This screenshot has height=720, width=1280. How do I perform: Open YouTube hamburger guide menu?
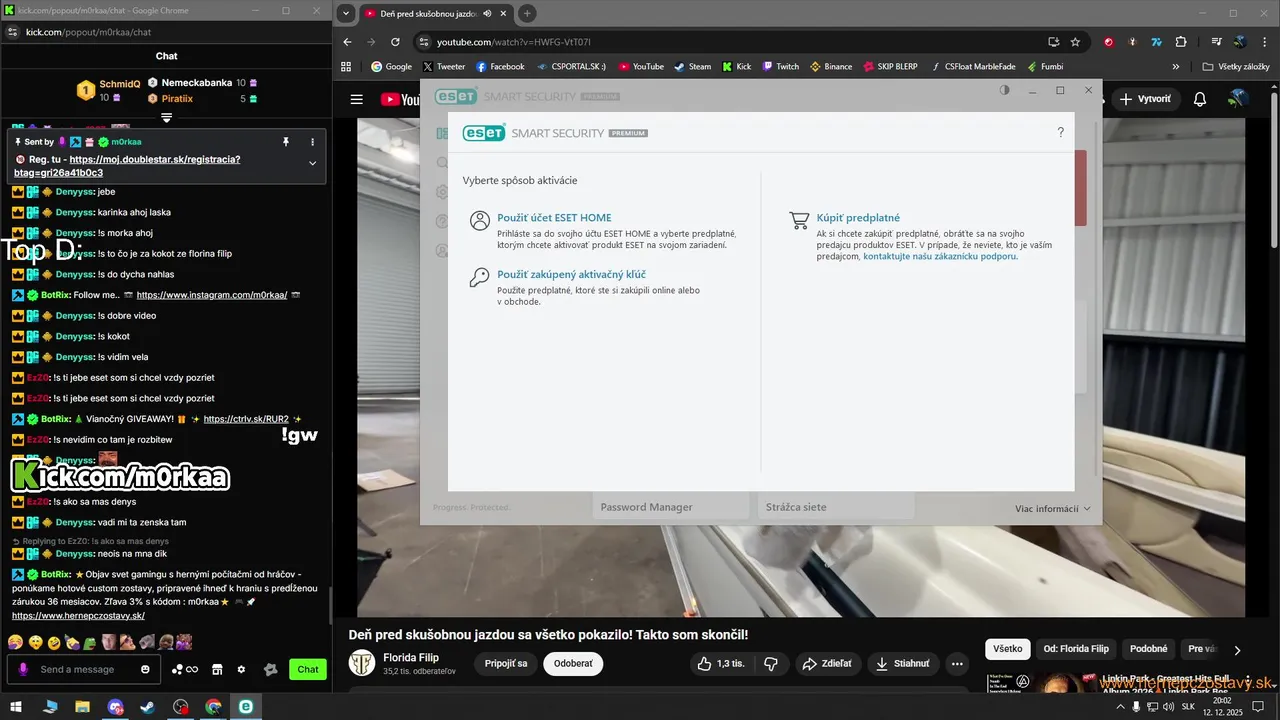coord(356,99)
